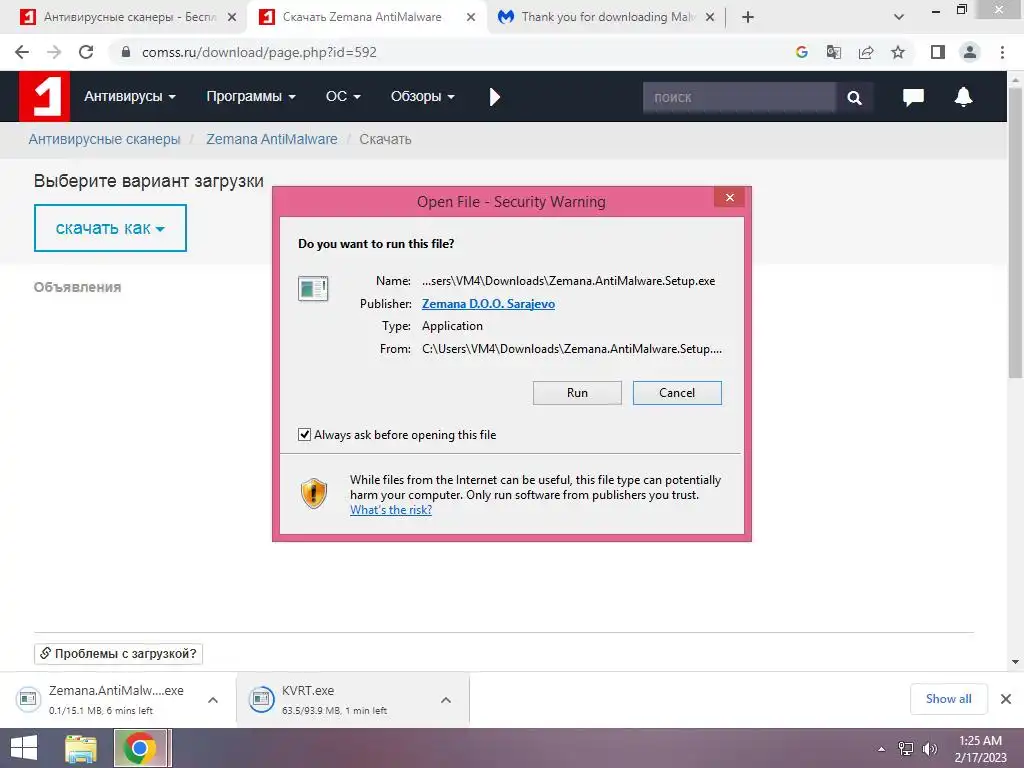Close the Антивирусные сканеры tab
1024x768 pixels.
[x=232, y=18]
